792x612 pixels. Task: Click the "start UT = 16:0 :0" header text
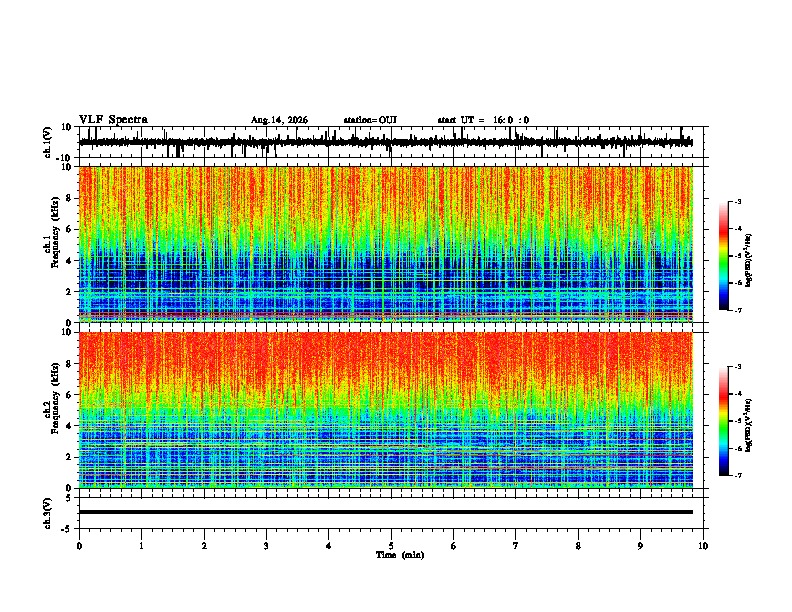coord(483,120)
